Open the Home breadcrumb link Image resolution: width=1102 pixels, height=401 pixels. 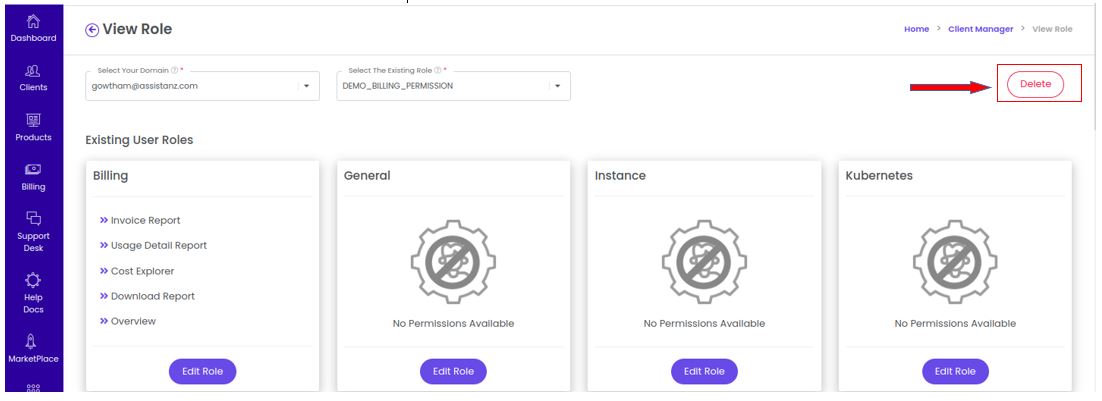click(x=916, y=29)
